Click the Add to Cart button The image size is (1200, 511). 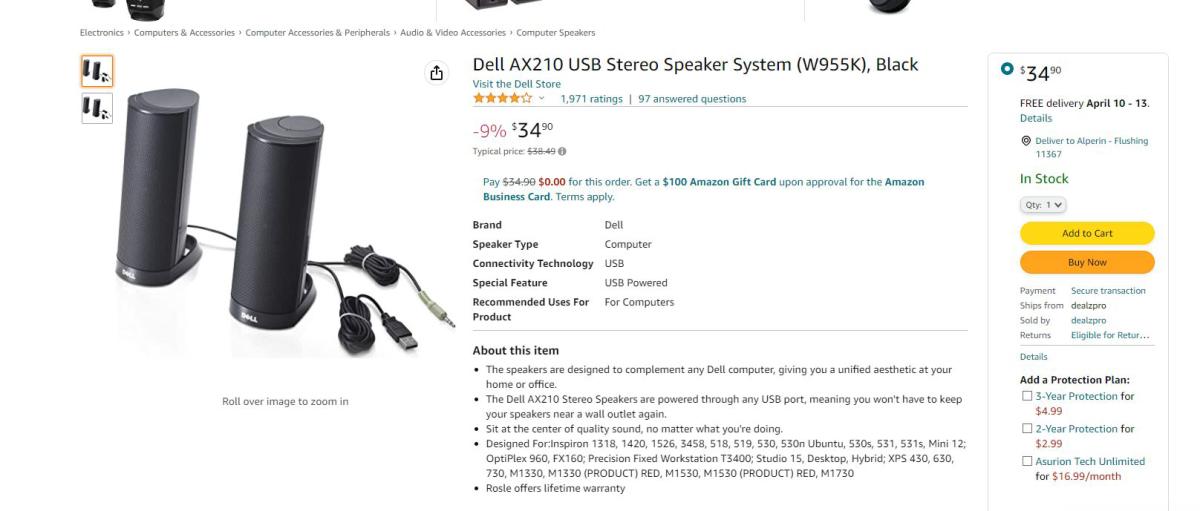point(1087,233)
